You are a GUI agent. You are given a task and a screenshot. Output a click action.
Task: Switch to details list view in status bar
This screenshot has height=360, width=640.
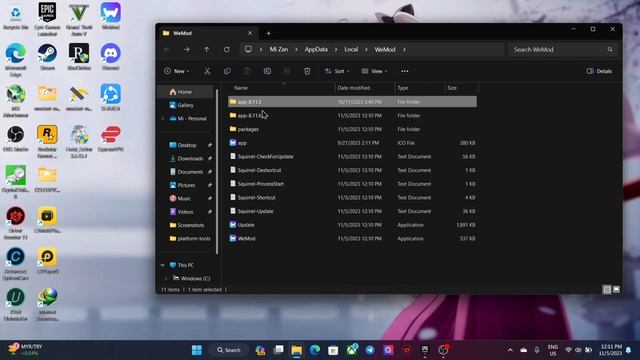pyautogui.click(x=607, y=289)
